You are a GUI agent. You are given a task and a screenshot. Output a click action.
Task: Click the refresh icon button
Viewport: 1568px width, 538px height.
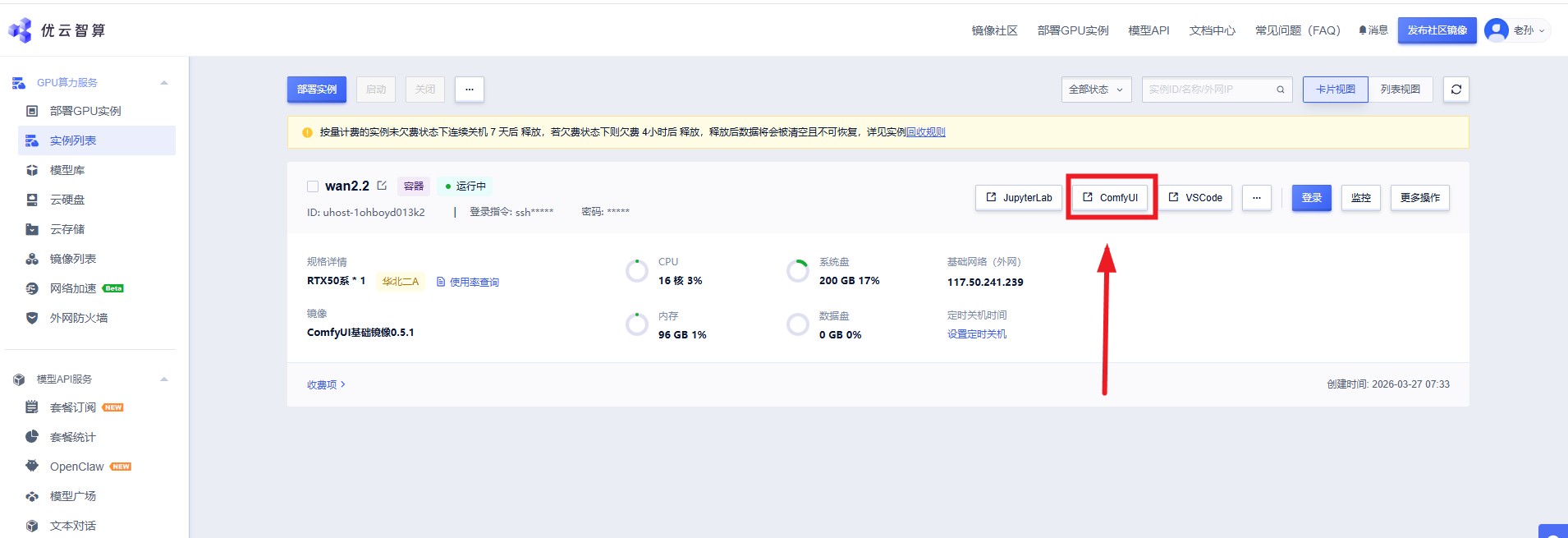pyautogui.click(x=1456, y=90)
